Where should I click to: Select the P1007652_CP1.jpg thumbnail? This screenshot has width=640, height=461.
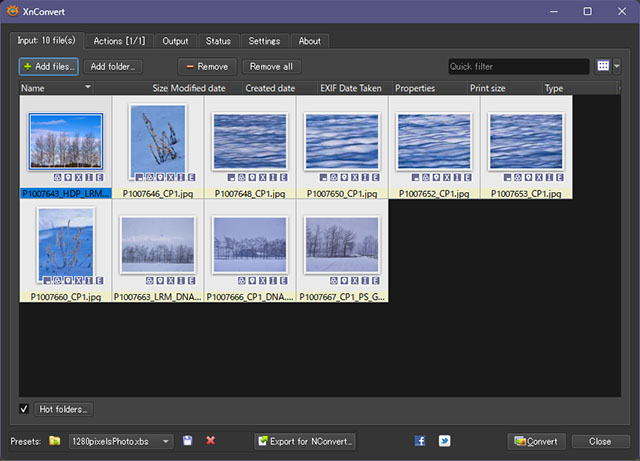pyautogui.click(x=434, y=142)
